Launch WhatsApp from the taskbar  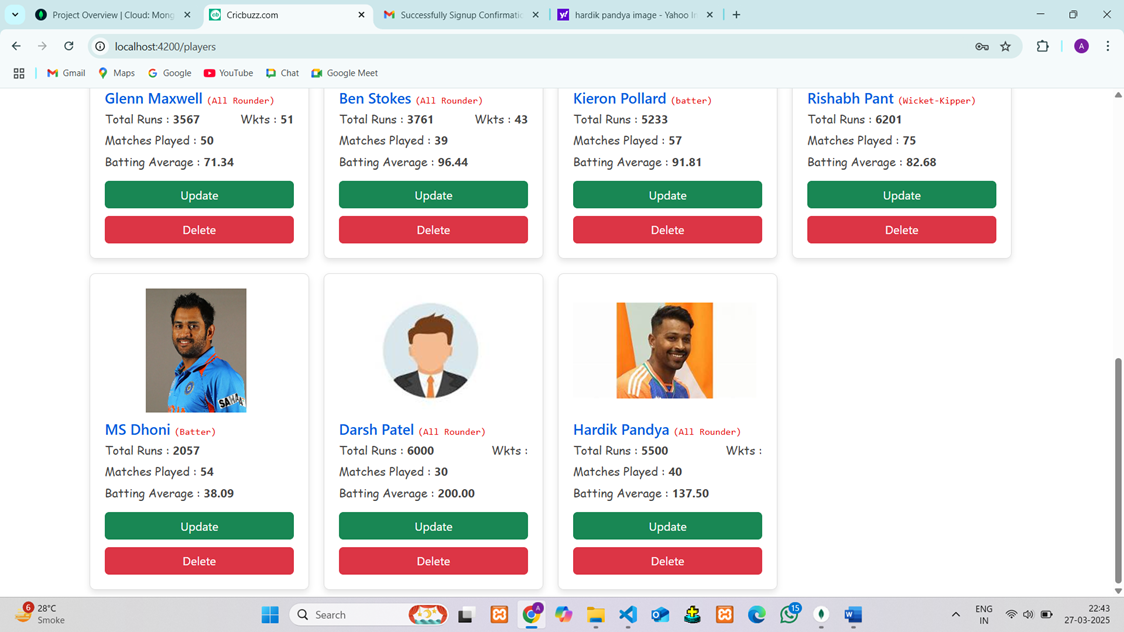coord(789,615)
